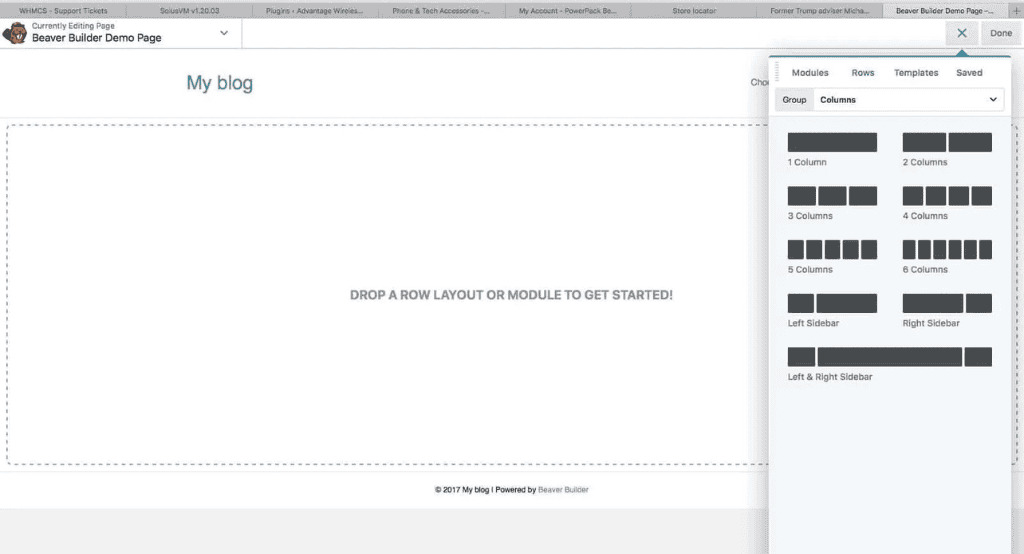The width and height of the screenshot is (1024, 554).
Task: Switch to Plugins Advantage Wireless browser tab
Action: 315,10
